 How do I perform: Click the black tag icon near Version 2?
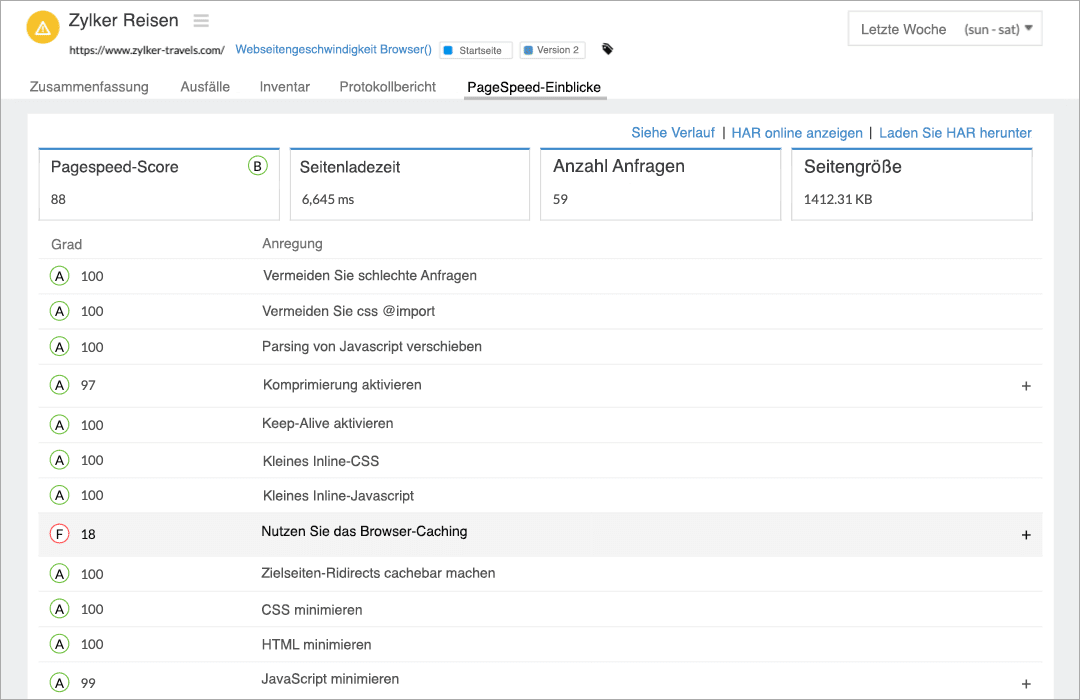click(x=607, y=47)
